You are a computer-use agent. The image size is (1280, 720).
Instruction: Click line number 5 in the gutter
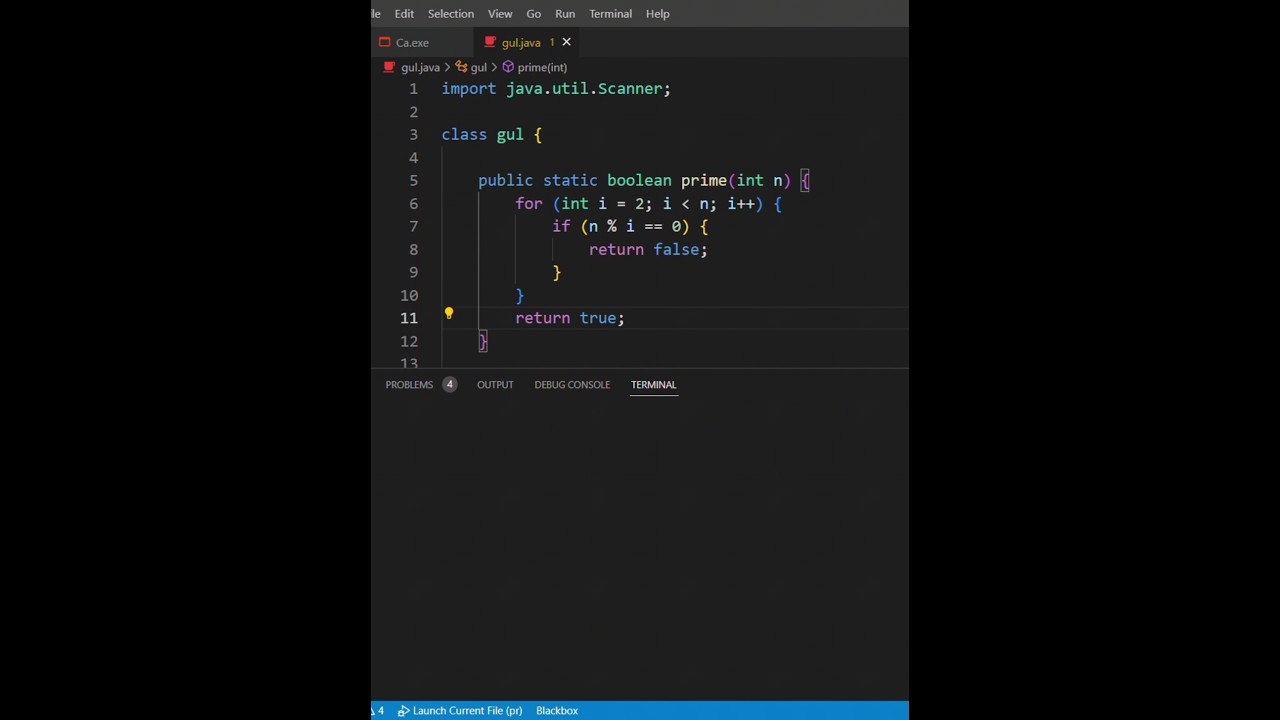413,181
